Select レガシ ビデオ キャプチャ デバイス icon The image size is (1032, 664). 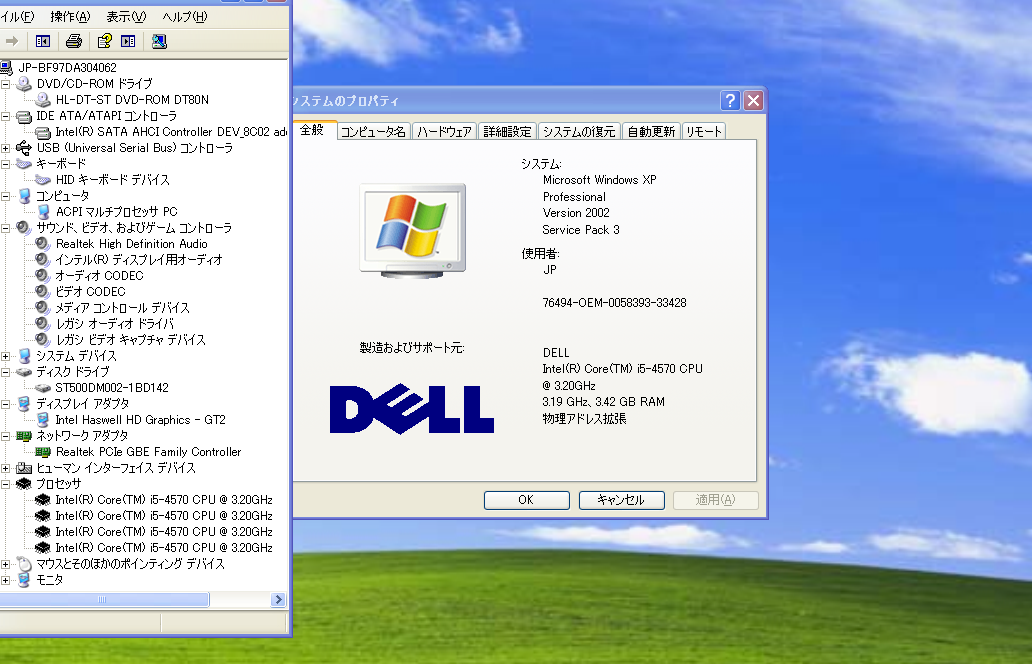click(x=43, y=340)
